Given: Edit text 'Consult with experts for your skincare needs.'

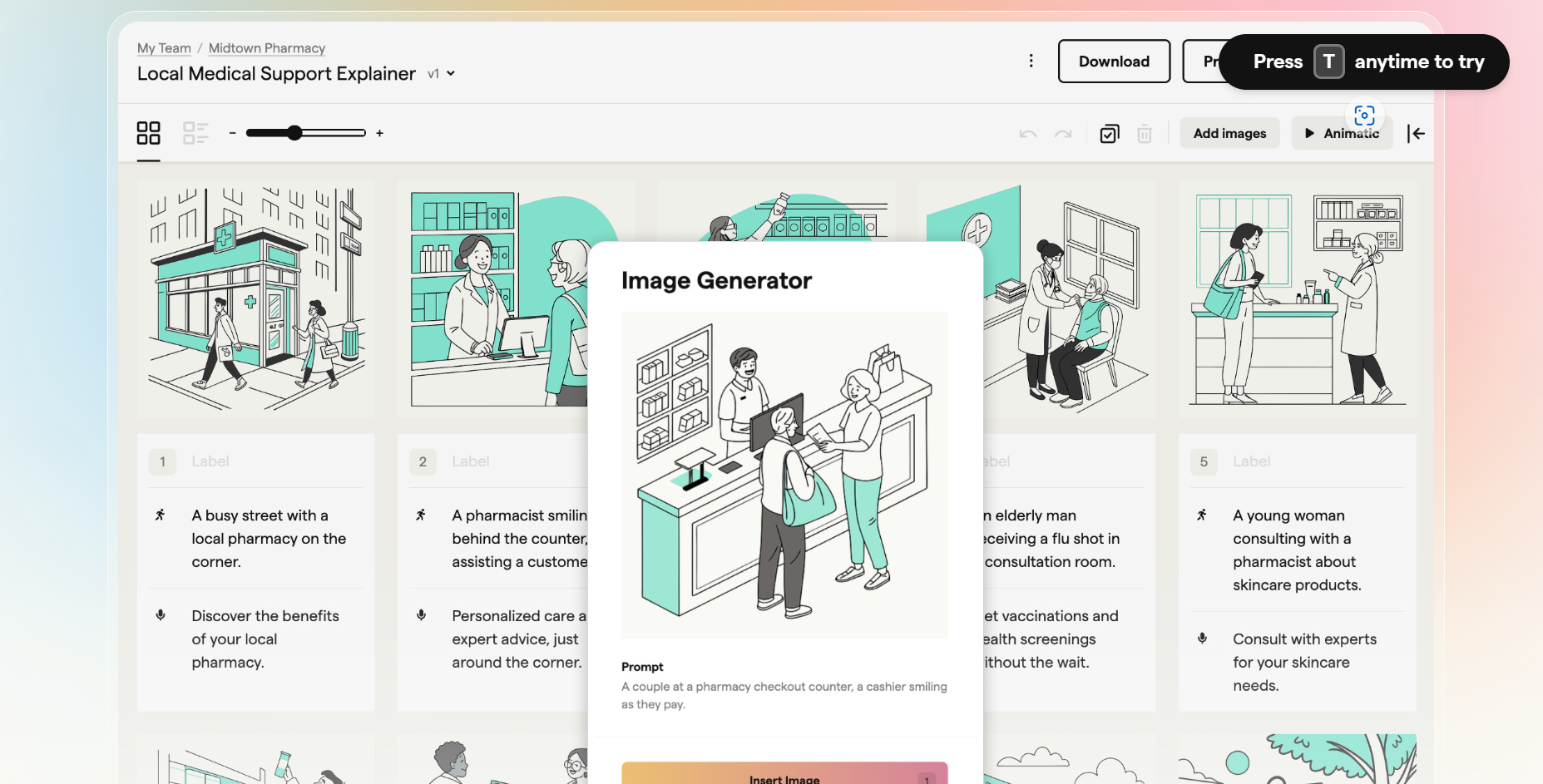Looking at the screenshot, I should 1304,663.
